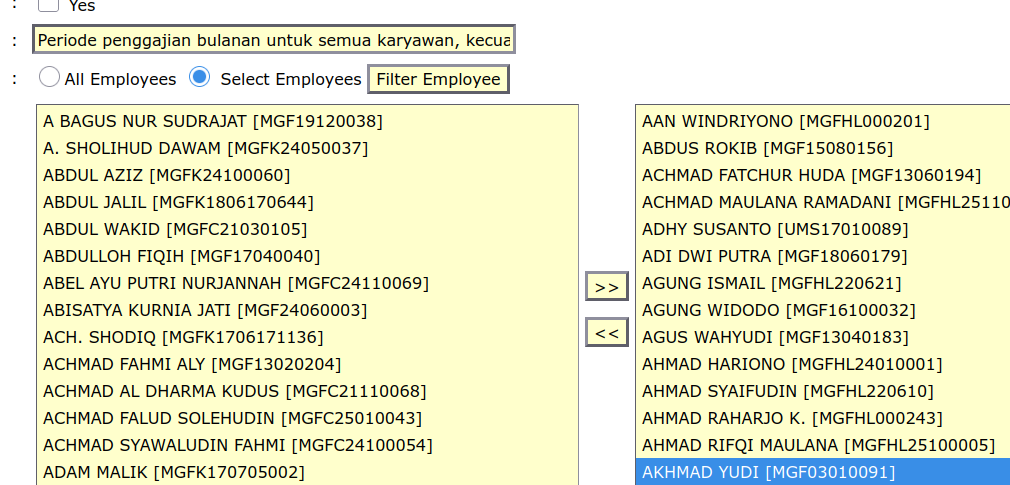Select highlighted AKHMAD YUDI entry
Image resolution: width=1010 pixels, height=485 pixels.
click(x=768, y=471)
